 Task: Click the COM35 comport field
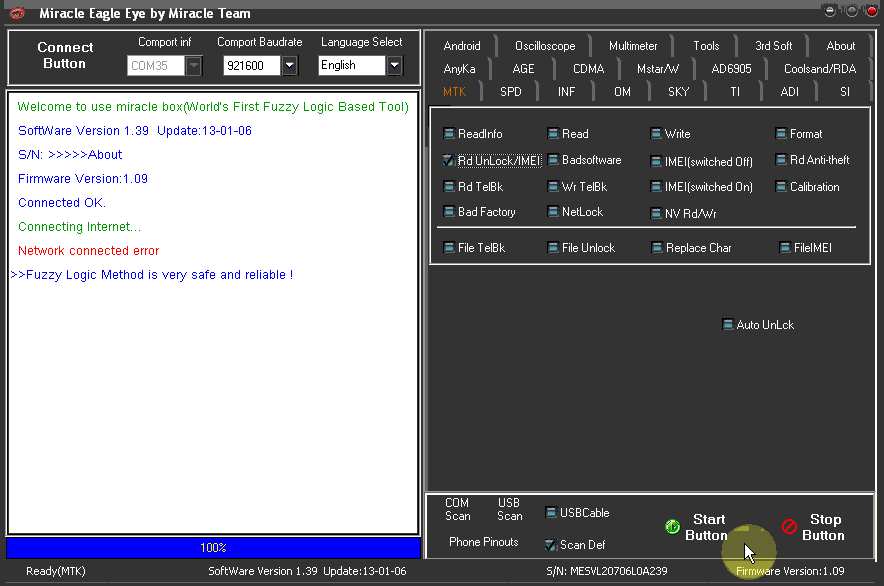click(156, 66)
